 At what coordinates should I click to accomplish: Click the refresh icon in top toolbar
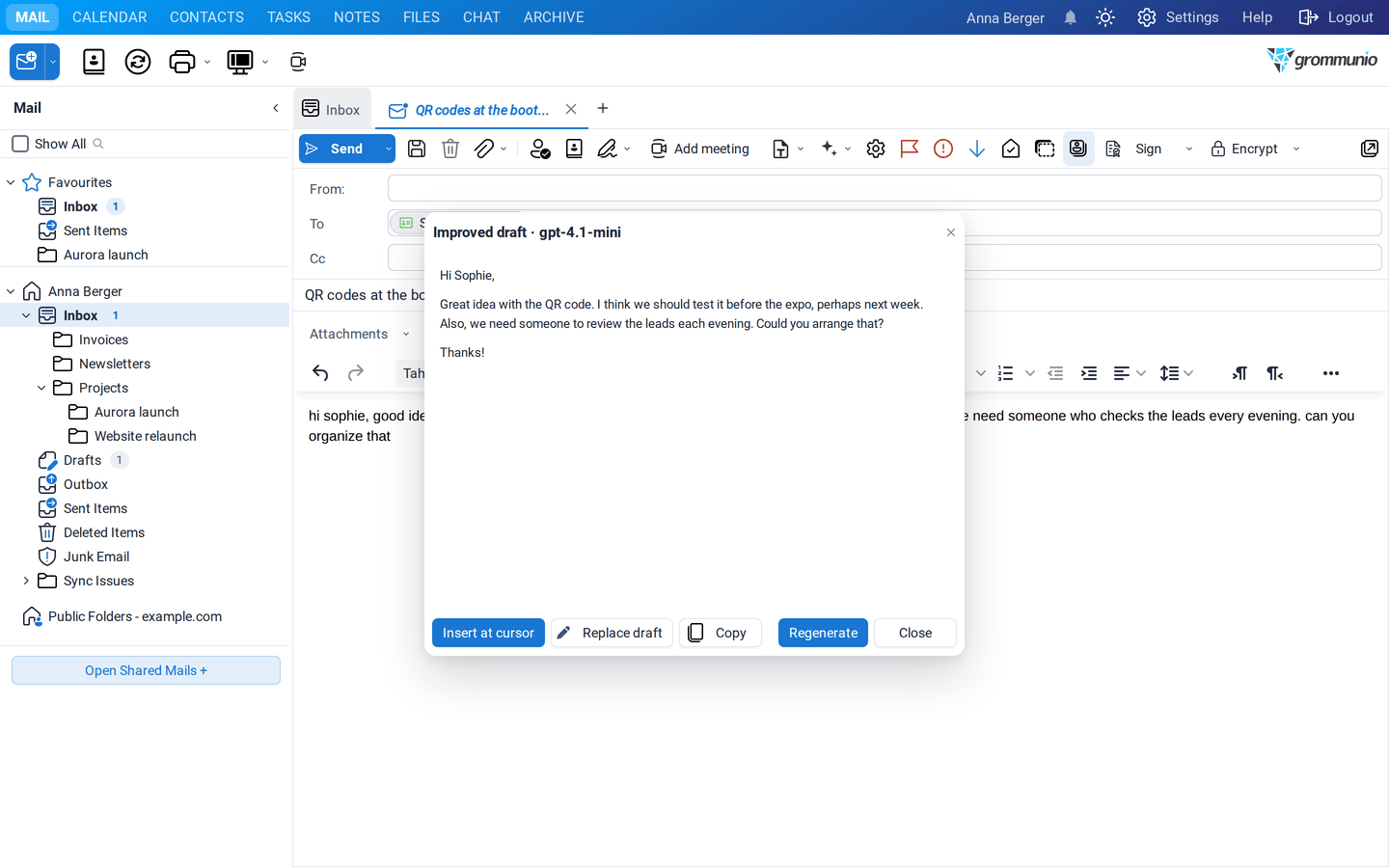[138, 62]
